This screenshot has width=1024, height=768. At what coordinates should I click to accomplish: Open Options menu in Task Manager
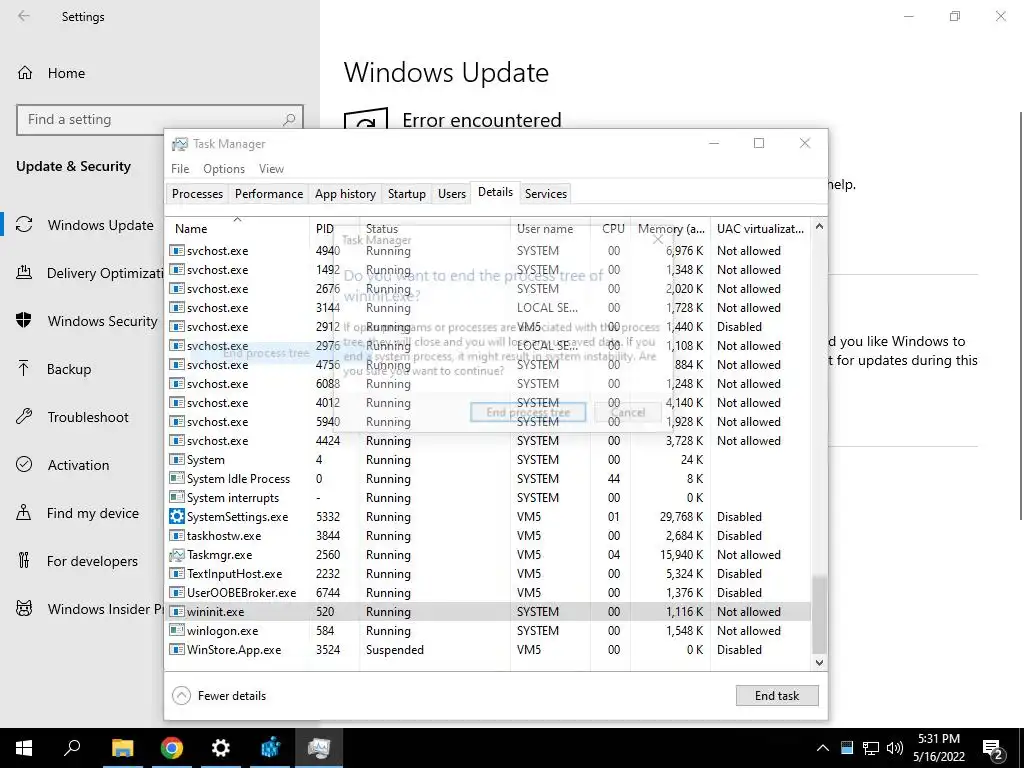[x=224, y=168]
